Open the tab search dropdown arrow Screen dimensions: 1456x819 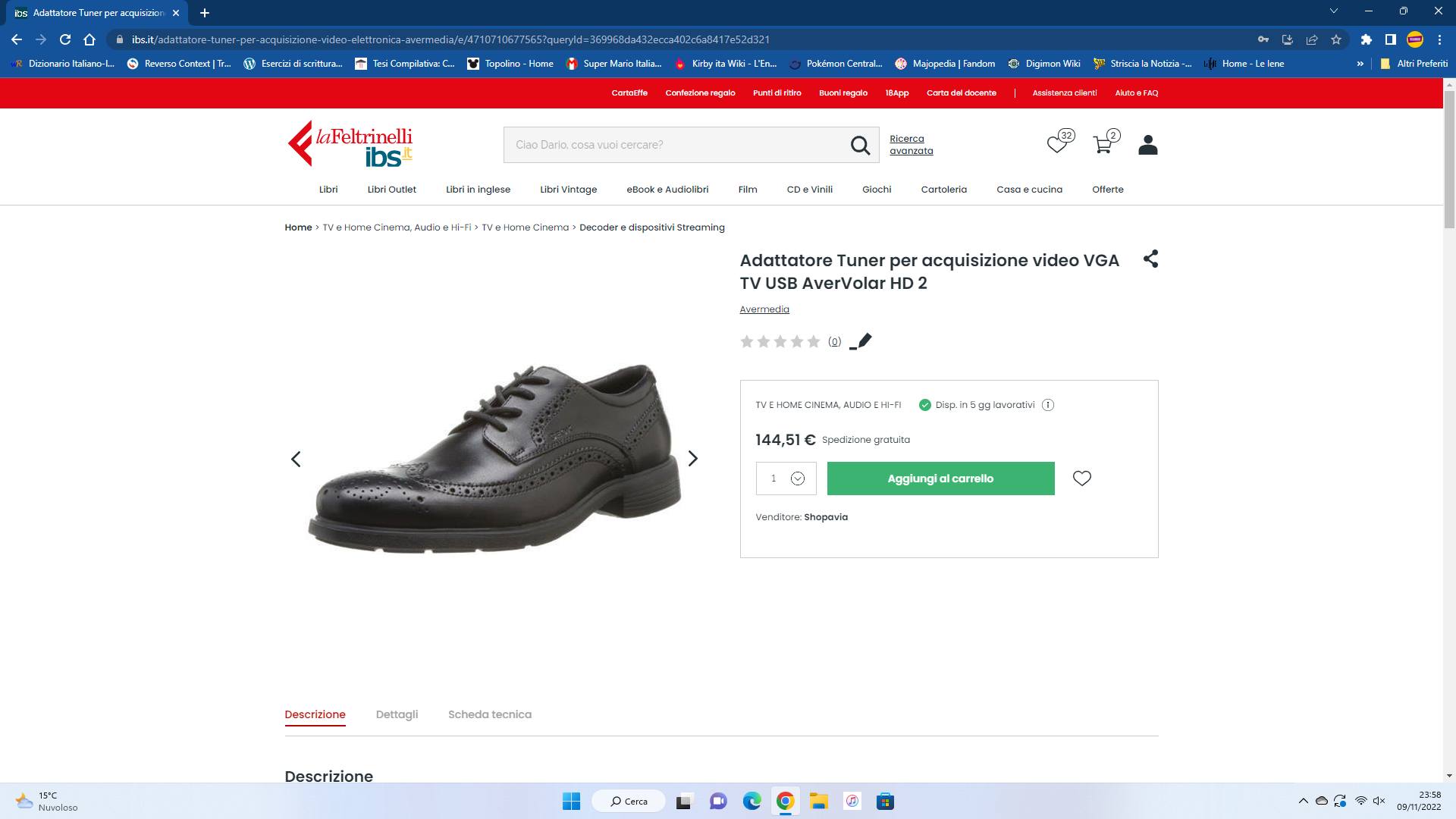[x=1334, y=11]
